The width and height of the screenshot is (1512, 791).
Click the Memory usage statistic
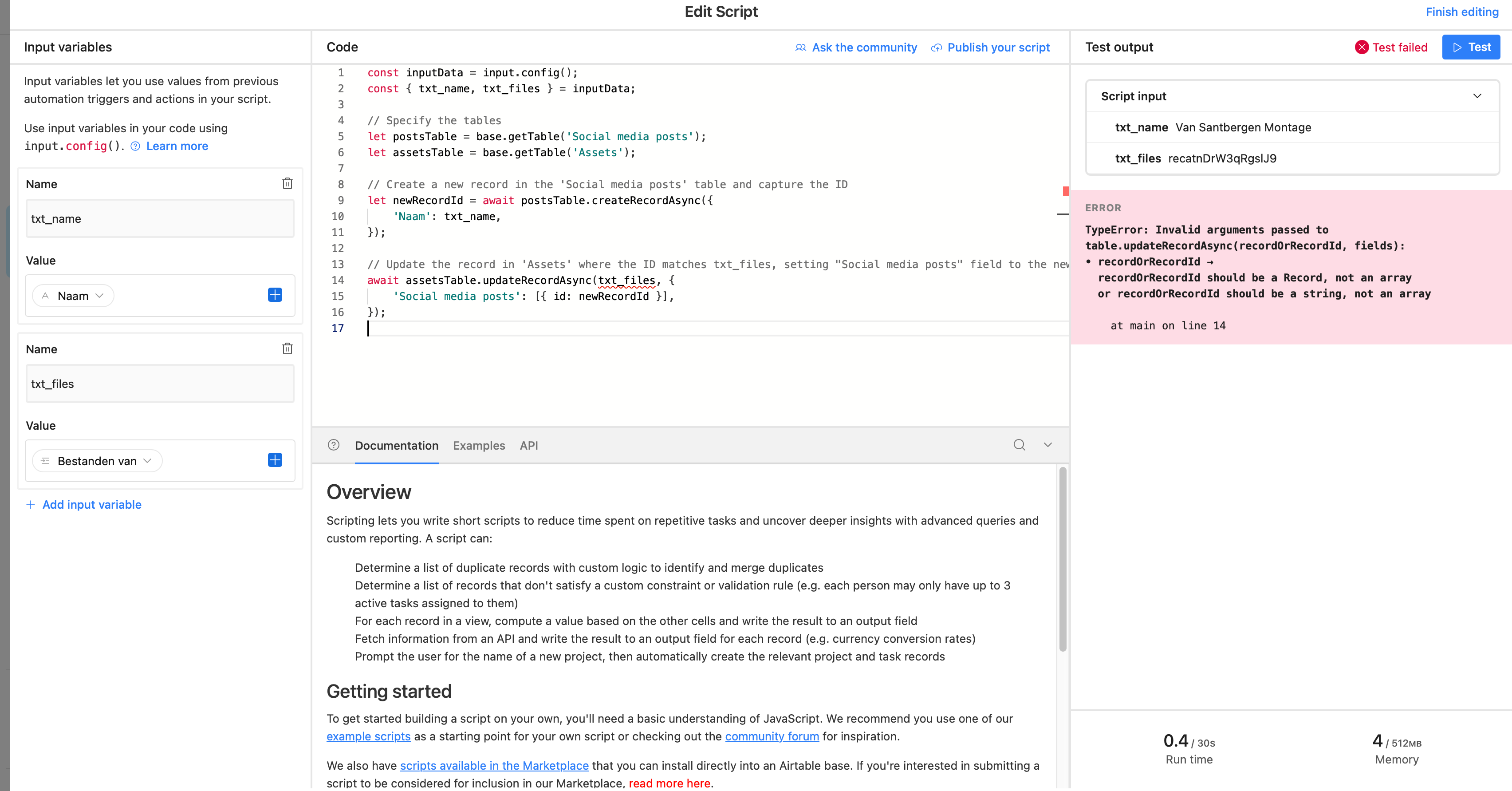(x=1396, y=749)
